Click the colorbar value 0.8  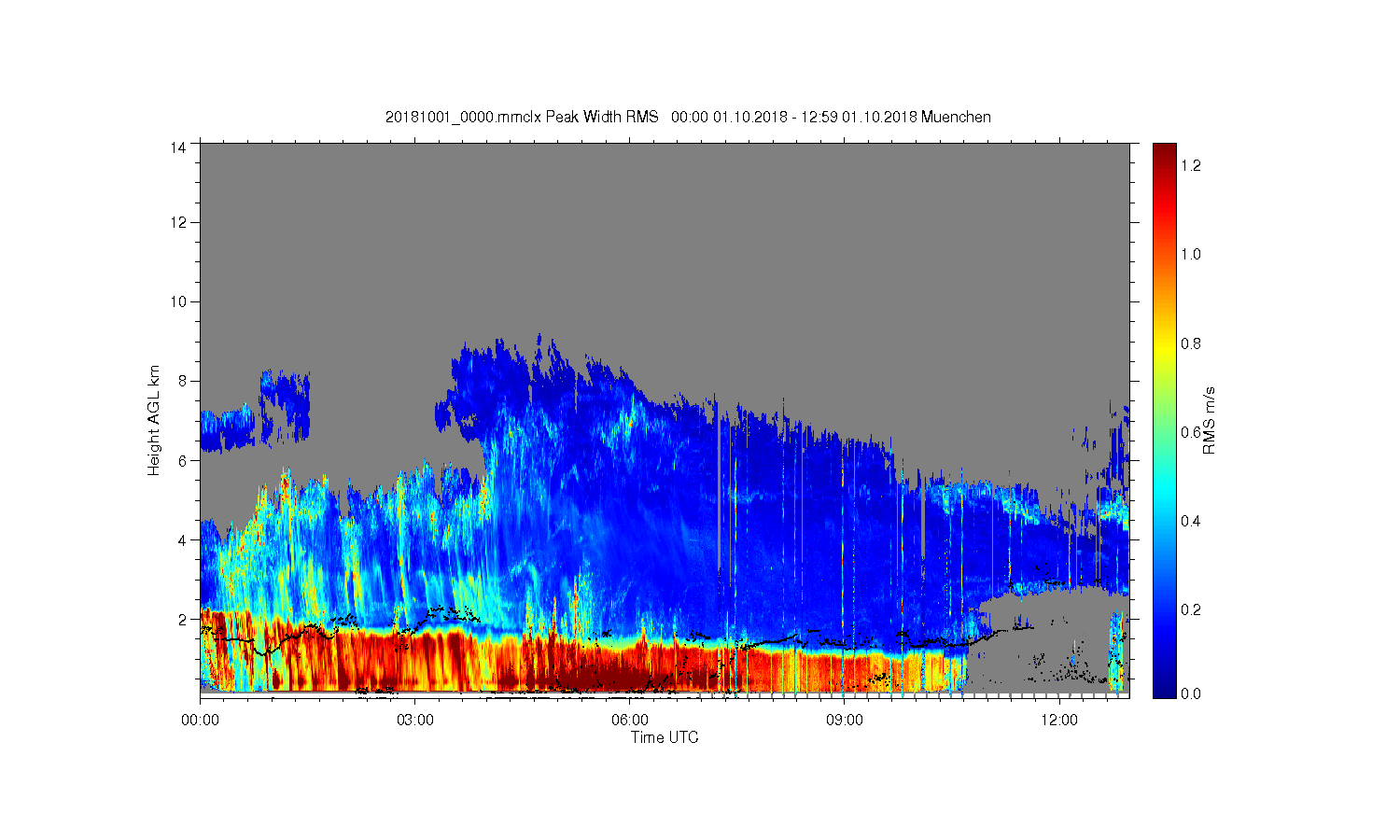(x=1191, y=343)
